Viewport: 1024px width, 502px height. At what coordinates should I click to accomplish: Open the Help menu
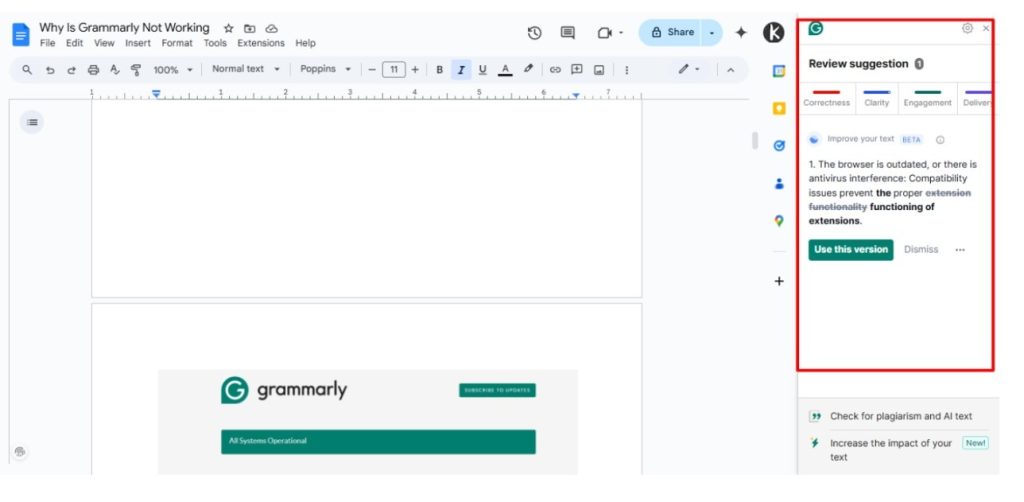coord(305,43)
